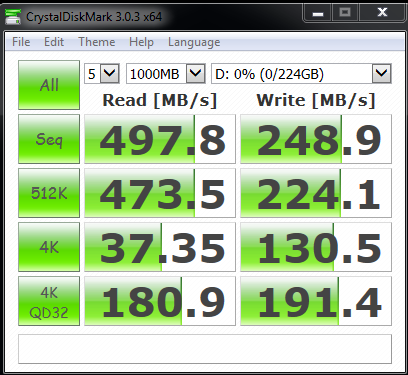Open the File menu
This screenshot has width=408, height=375.
pos(21,42)
